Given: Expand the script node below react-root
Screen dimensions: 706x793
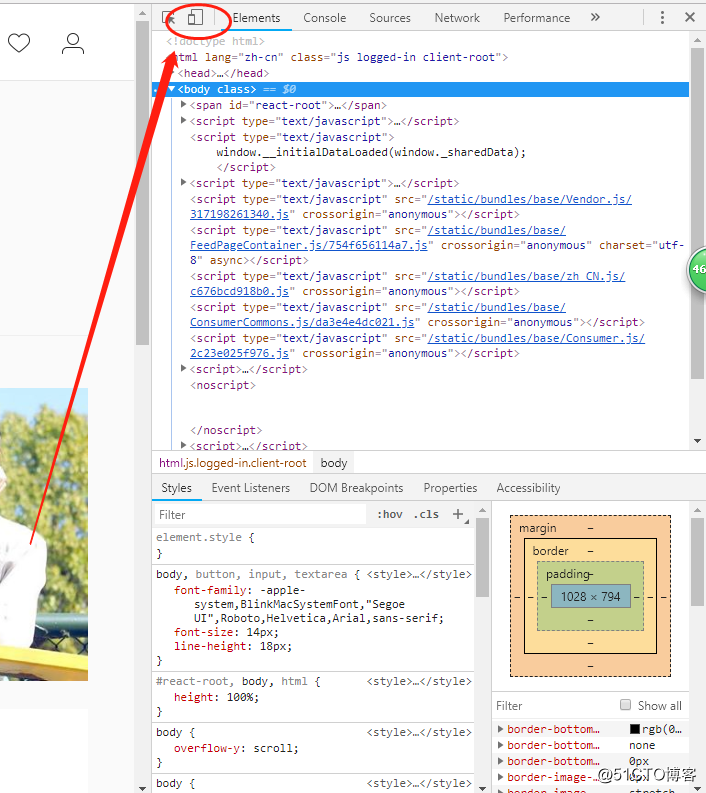Looking at the screenshot, I should tap(184, 120).
